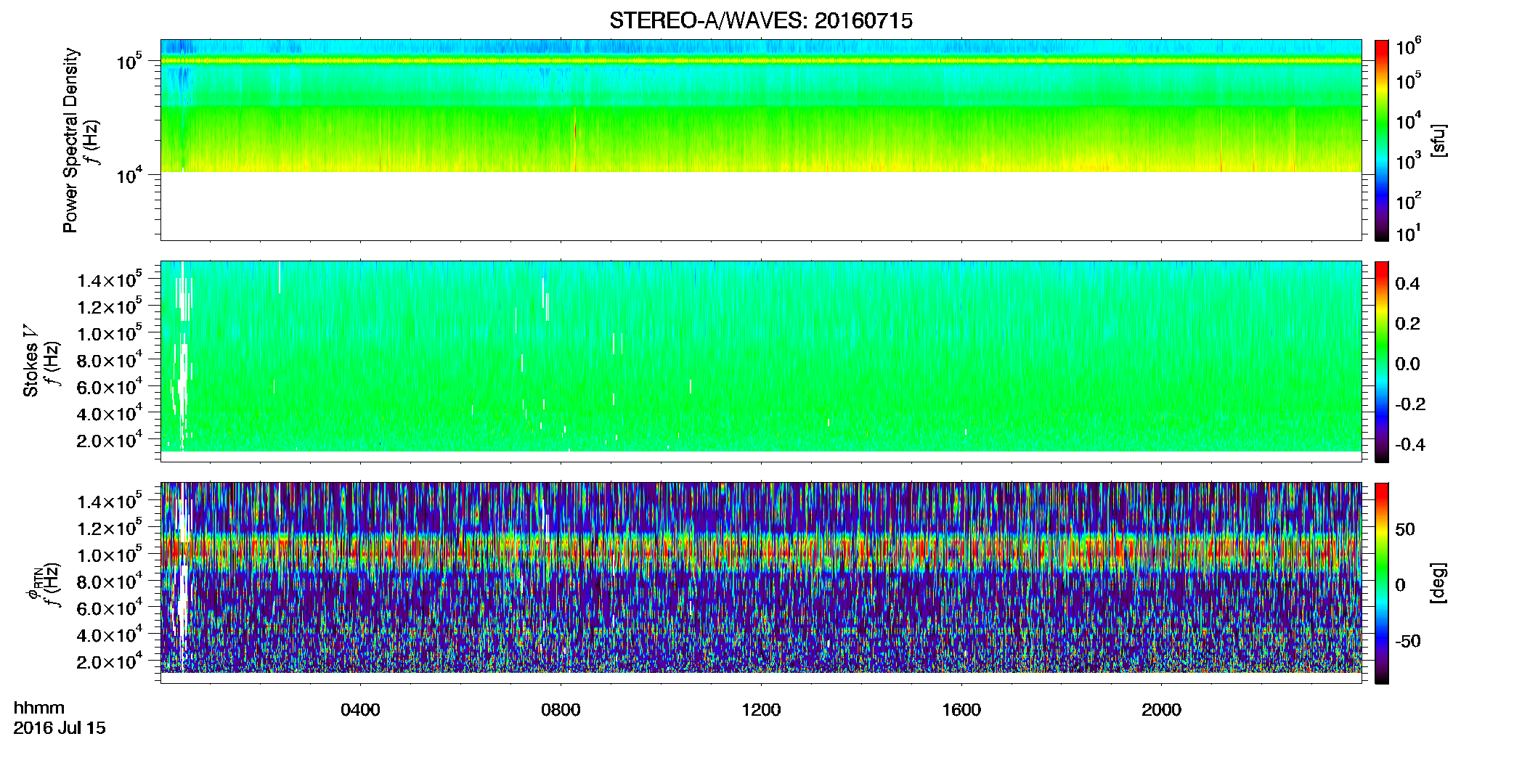This screenshot has height=784, width=1522.
Task: Select the 2000 time axis label
Action: pos(1161,710)
